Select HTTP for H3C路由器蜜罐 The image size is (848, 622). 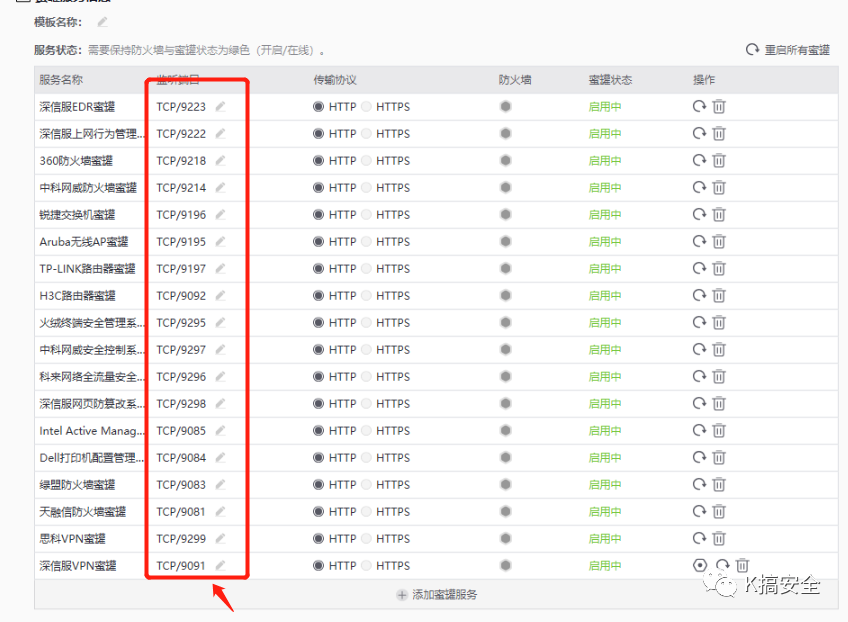[319, 296]
